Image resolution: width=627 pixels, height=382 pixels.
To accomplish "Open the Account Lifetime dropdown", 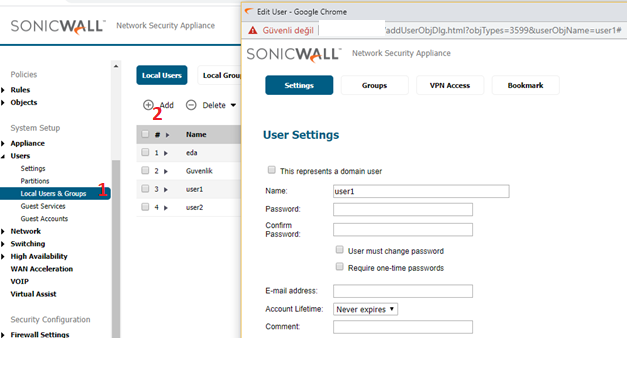I will tap(365, 309).
